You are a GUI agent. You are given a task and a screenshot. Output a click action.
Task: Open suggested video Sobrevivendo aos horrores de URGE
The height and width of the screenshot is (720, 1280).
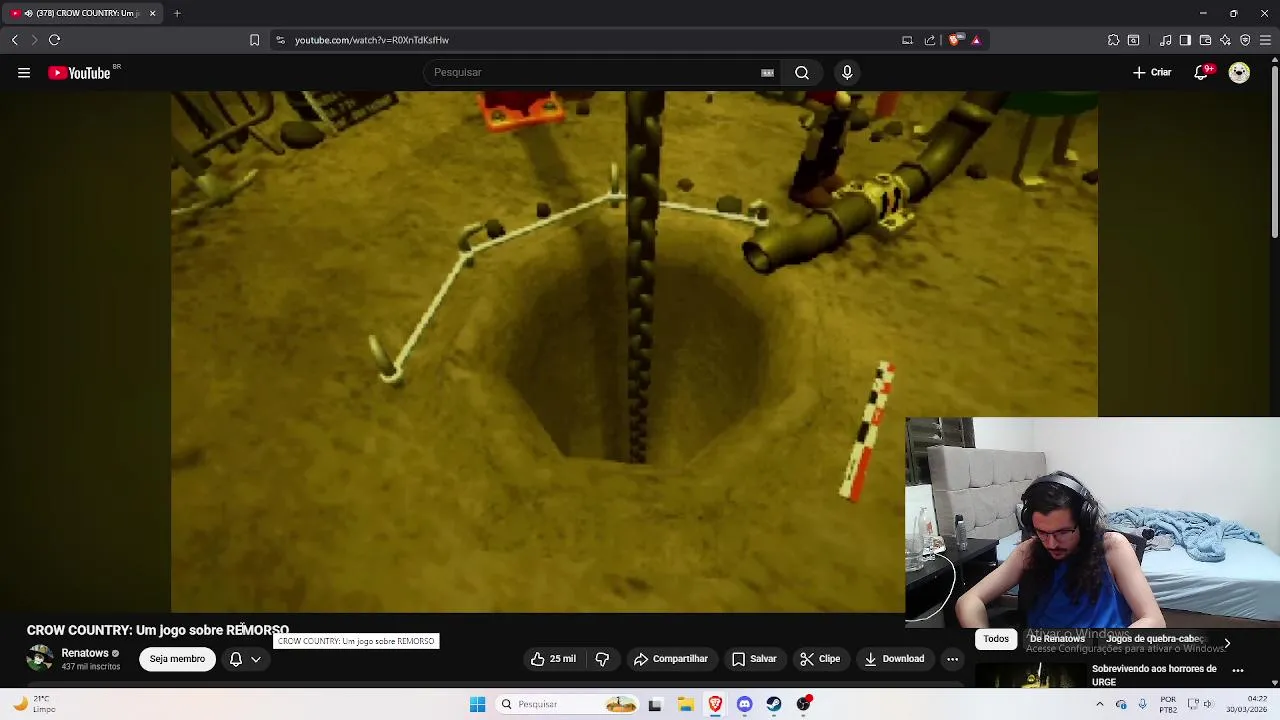1154,675
